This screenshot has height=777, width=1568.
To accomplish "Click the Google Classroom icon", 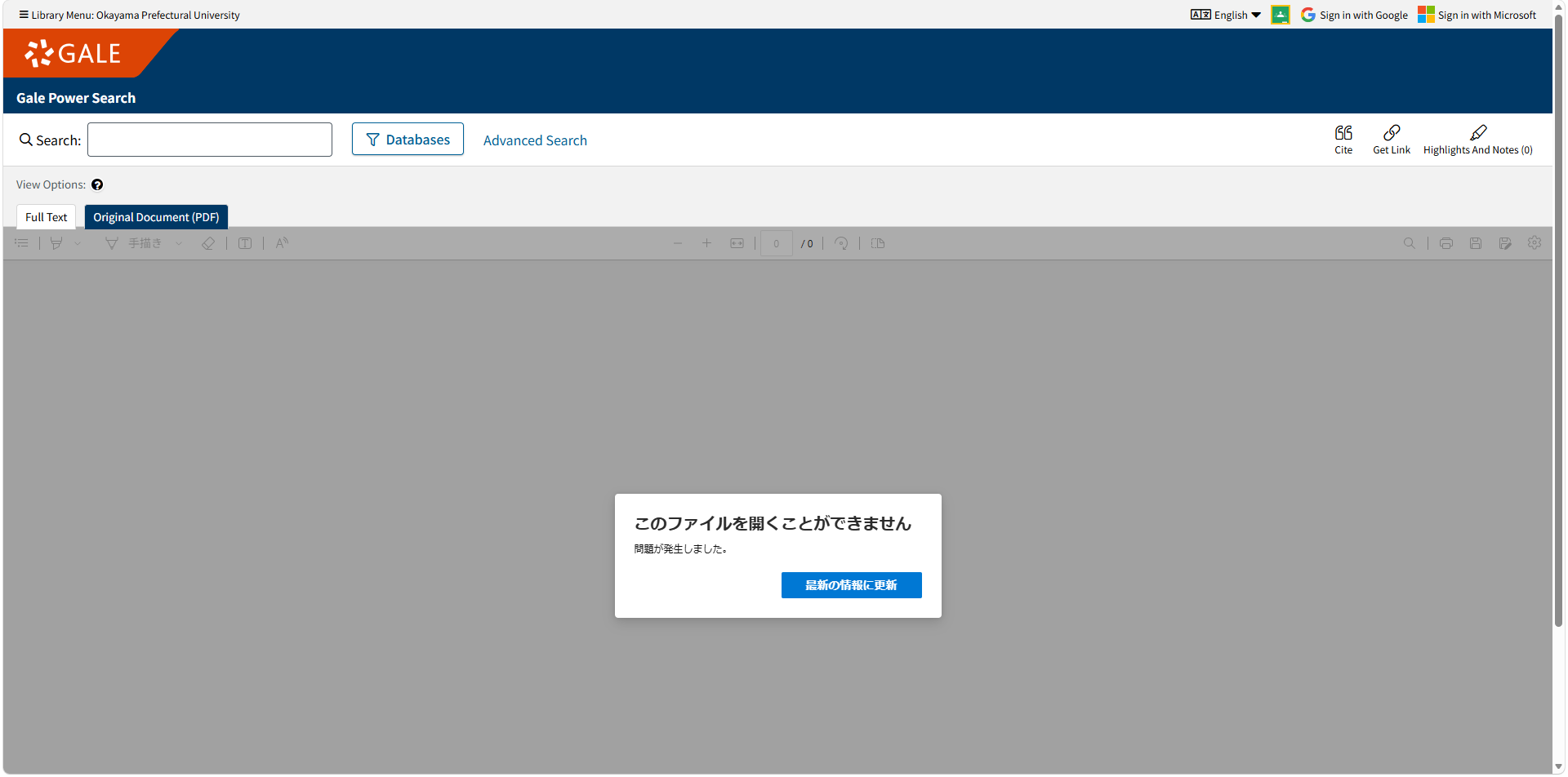I will point(1281,15).
